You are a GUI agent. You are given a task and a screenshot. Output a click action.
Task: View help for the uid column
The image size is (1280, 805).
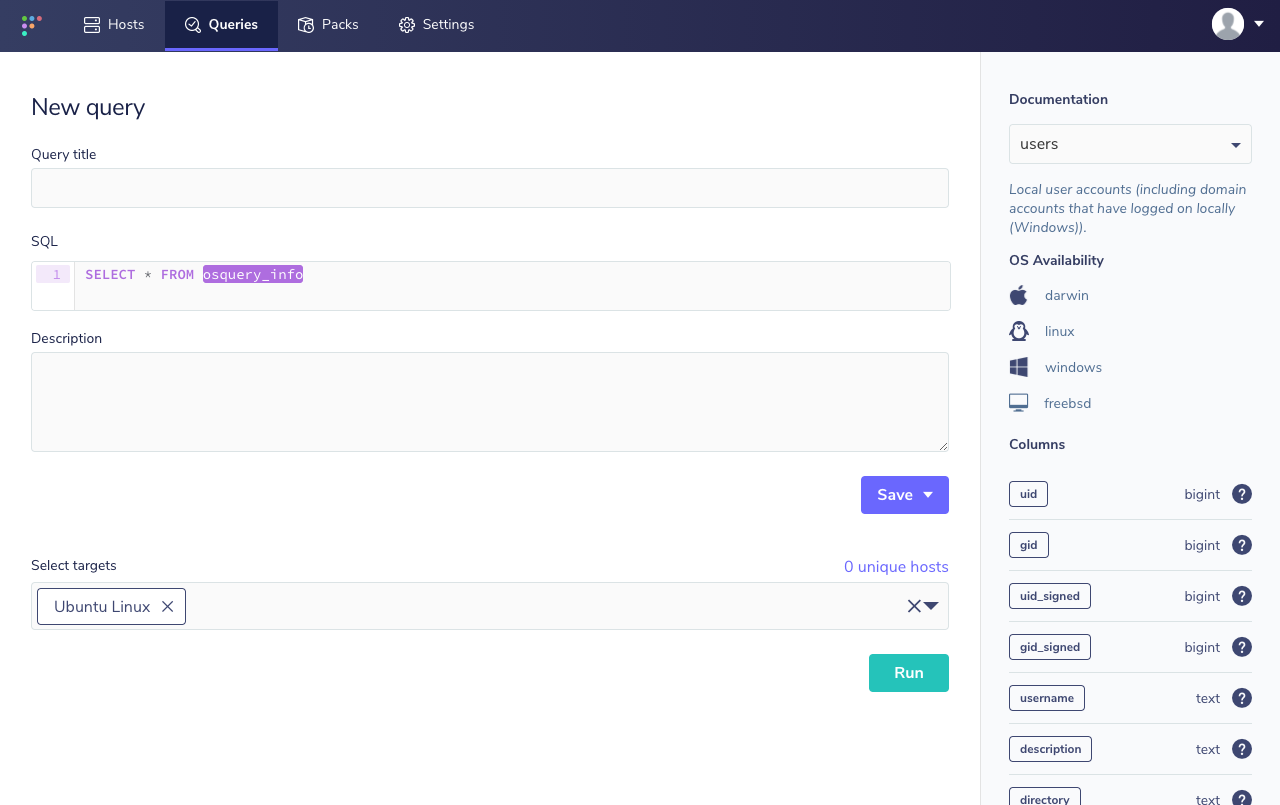1241,493
